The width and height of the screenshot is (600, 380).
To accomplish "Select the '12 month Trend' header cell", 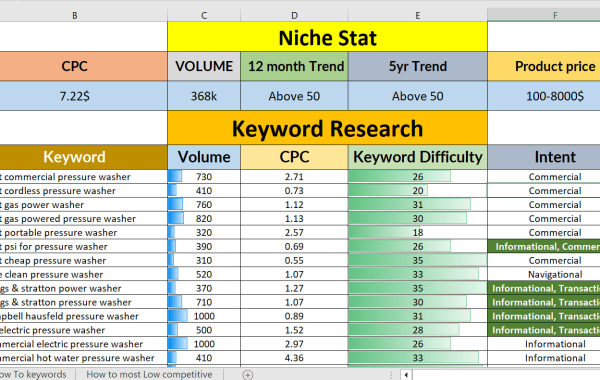I will coord(294,66).
